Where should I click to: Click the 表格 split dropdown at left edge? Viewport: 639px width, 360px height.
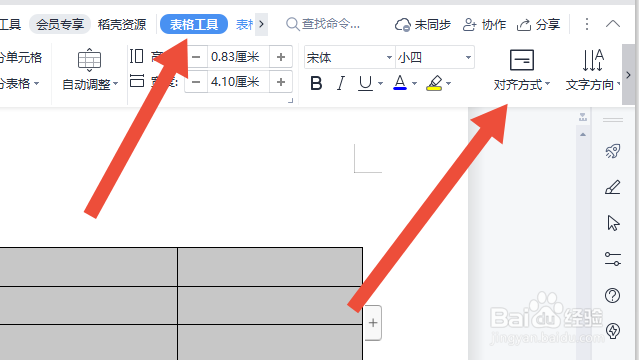[x=20, y=84]
